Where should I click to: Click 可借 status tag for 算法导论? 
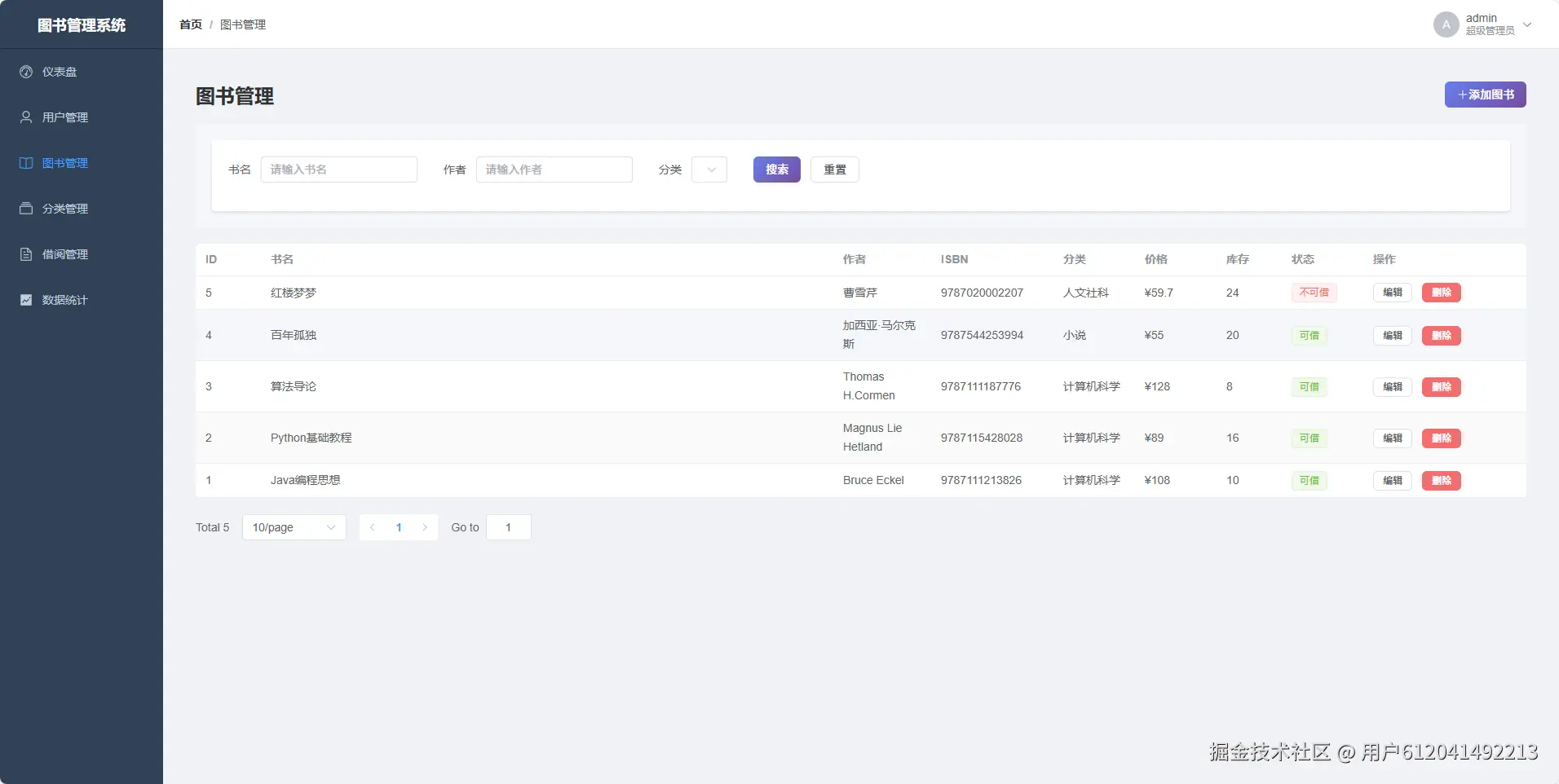point(1309,387)
